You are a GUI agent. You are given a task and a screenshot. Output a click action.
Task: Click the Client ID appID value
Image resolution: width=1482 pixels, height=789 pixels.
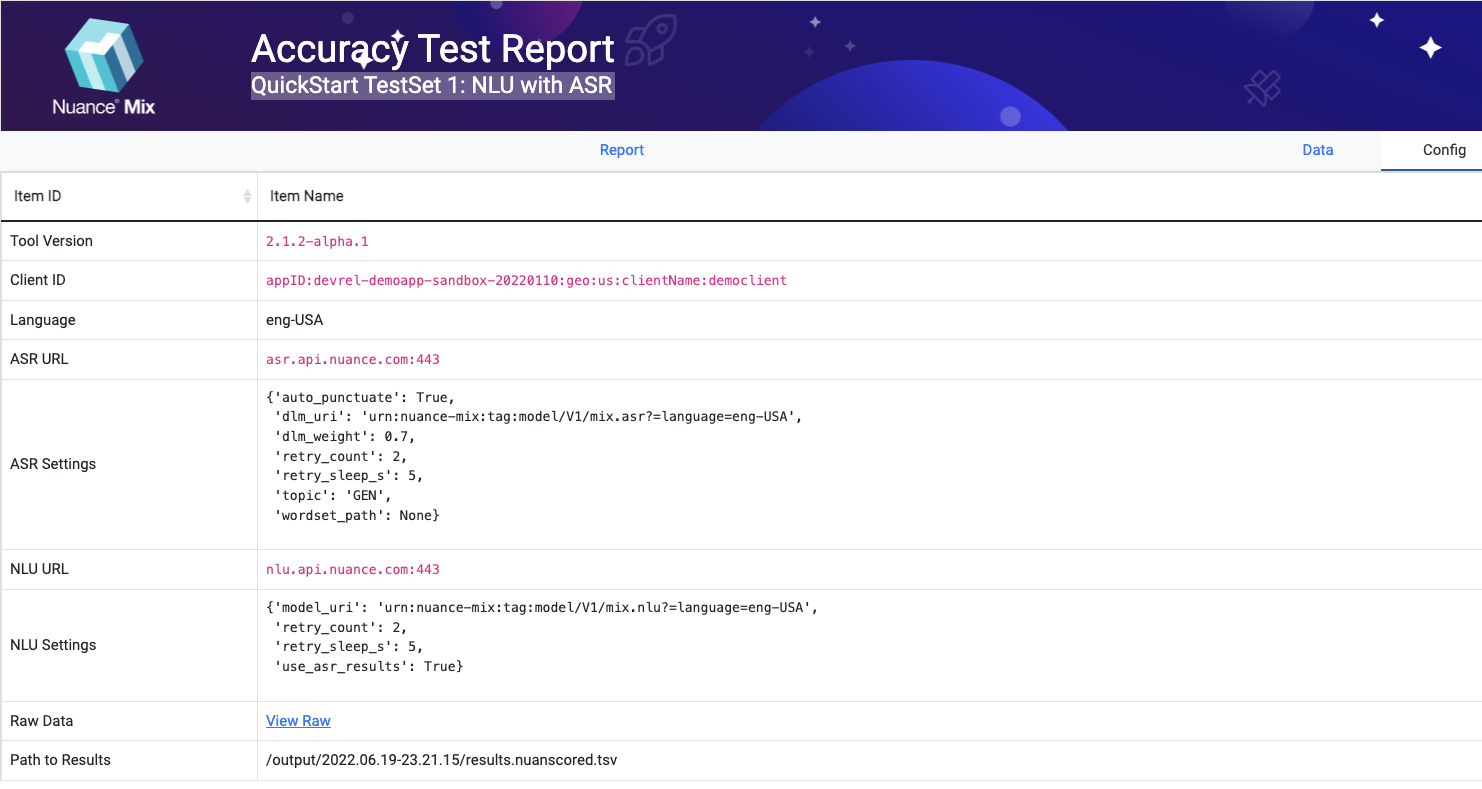click(526, 280)
